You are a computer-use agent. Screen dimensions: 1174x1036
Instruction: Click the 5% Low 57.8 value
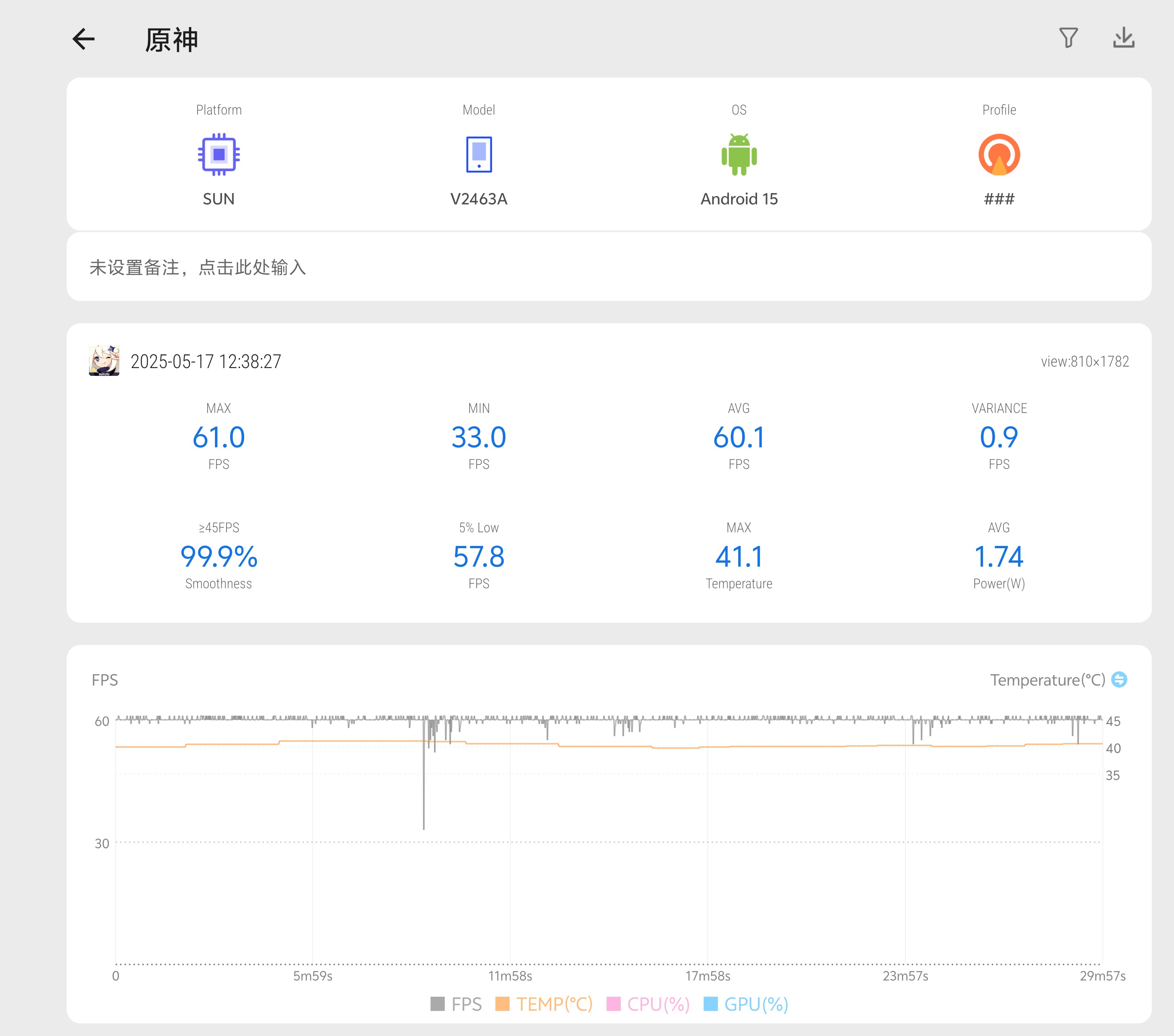pos(479,556)
